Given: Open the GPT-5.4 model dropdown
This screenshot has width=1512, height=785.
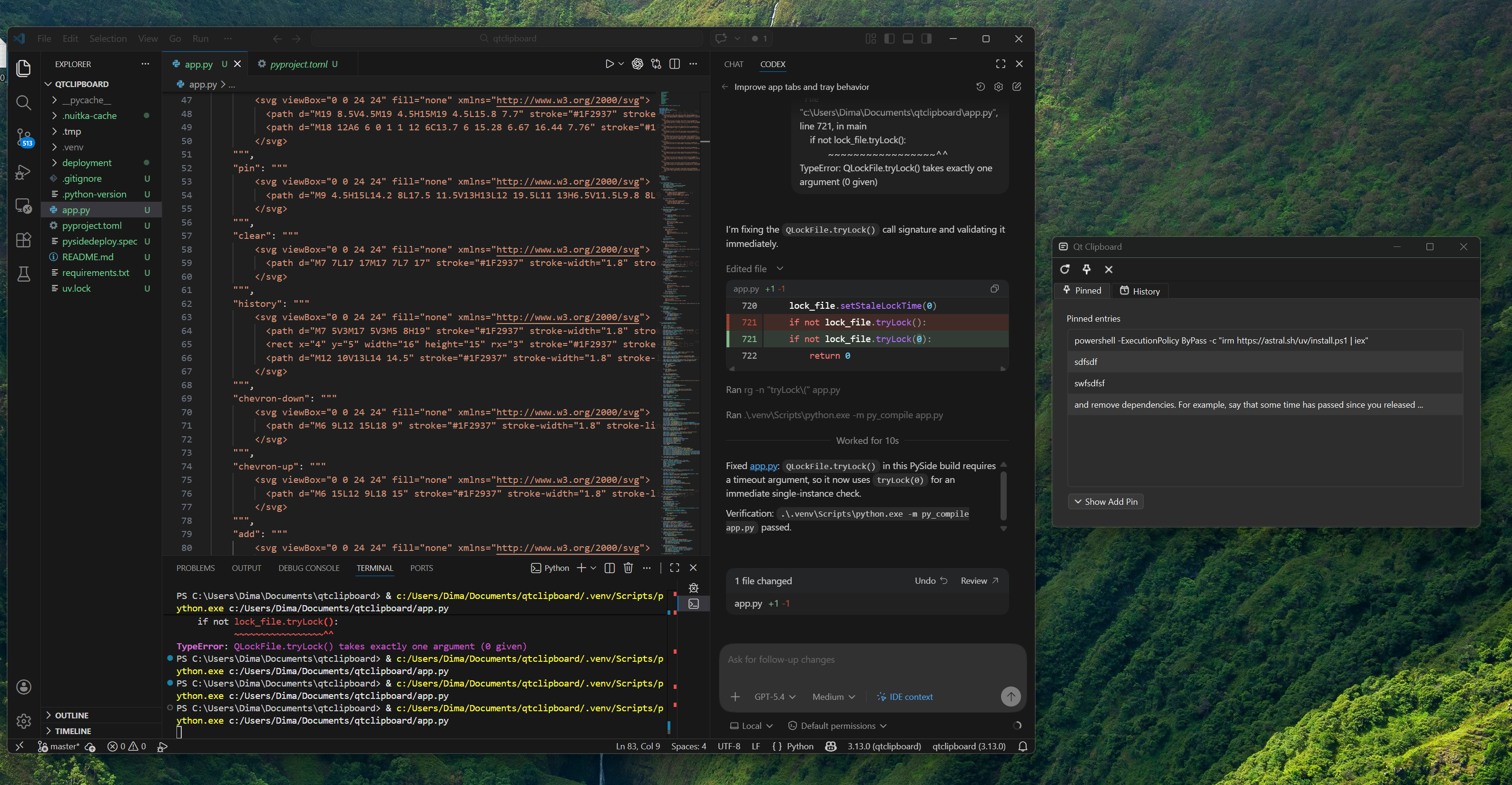Looking at the screenshot, I should click(x=774, y=697).
